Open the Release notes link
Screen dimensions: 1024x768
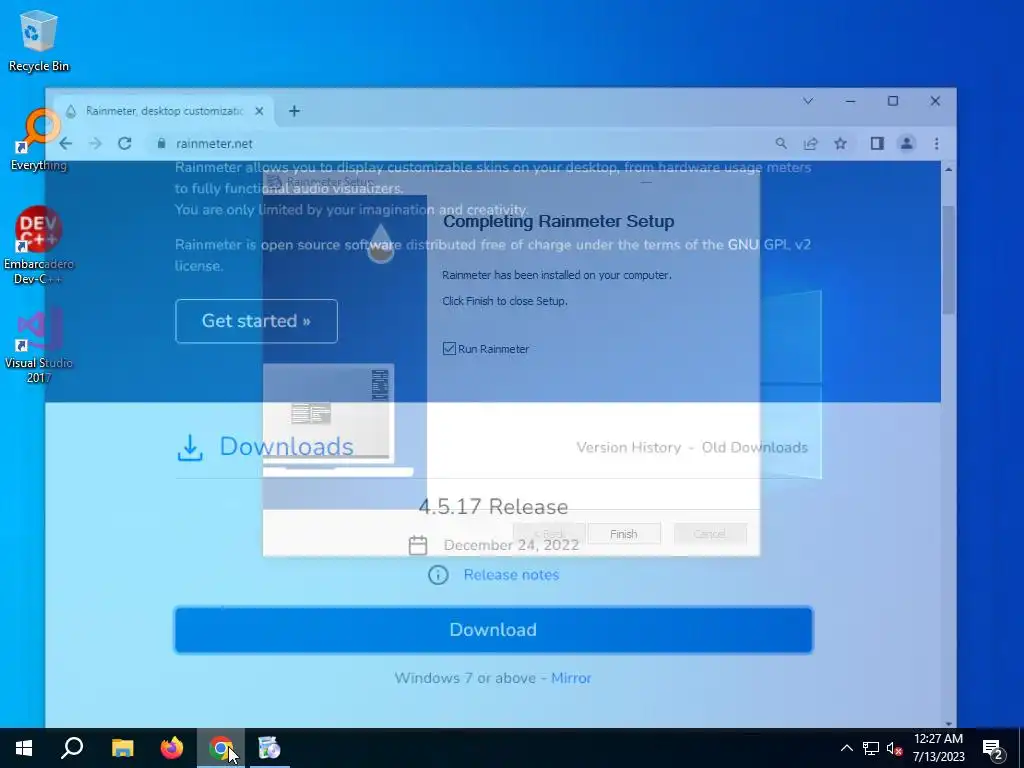point(511,575)
